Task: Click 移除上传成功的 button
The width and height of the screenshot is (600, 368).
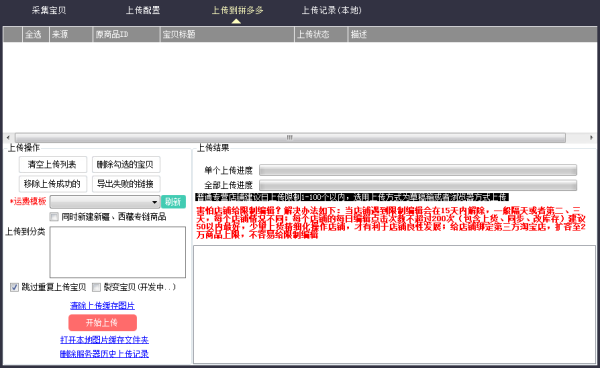Action: point(53,184)
